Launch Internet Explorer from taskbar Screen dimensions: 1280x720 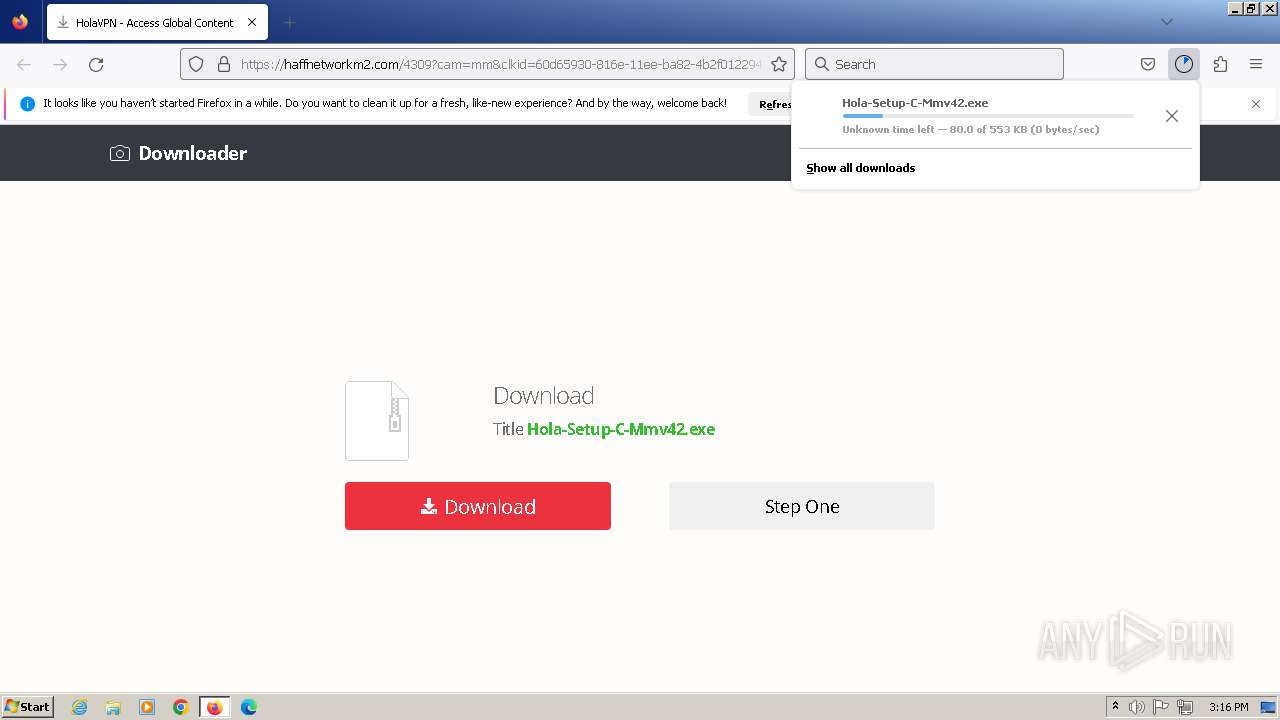click(x=80, y=707)
